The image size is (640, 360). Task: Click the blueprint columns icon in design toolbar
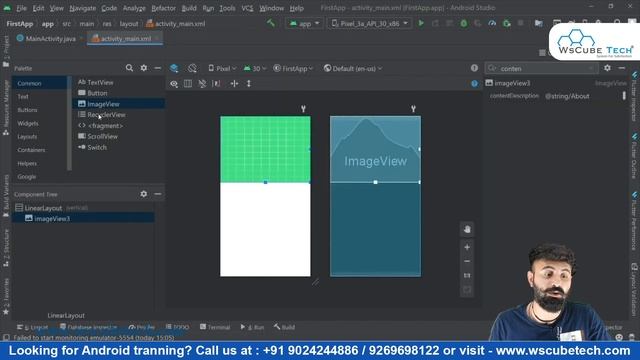coord(188,84)
